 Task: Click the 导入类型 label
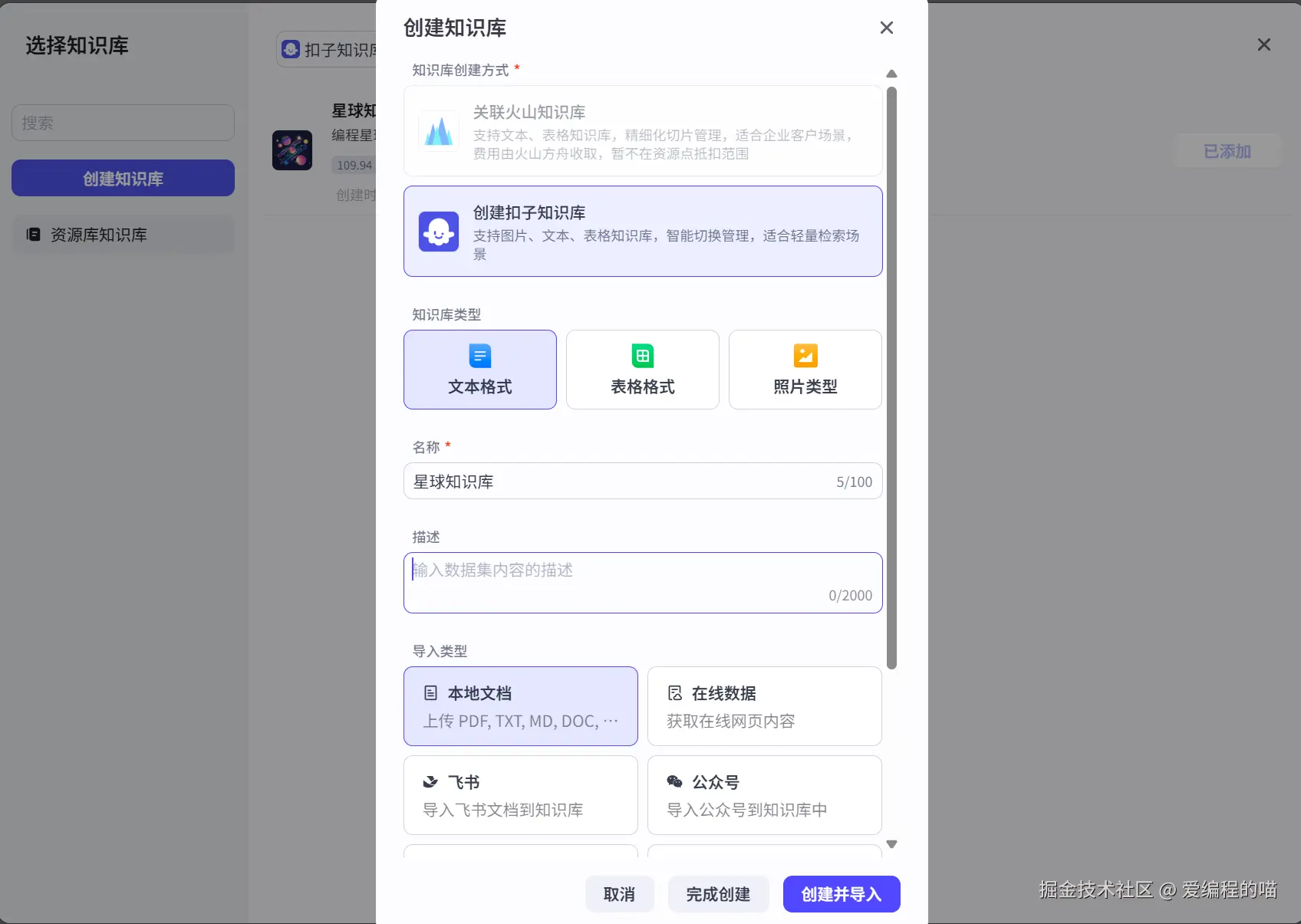point(440,651)
